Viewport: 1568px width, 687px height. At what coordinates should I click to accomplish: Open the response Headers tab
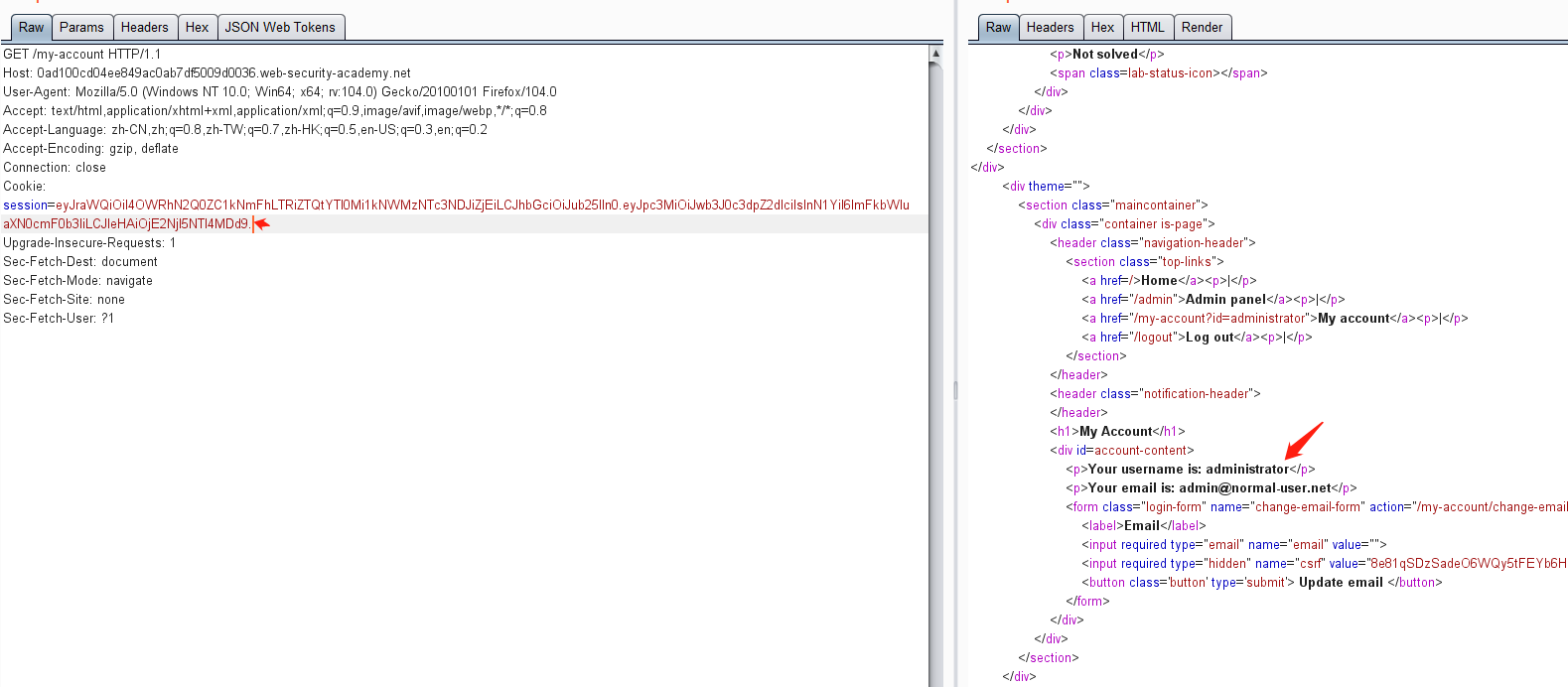(x=1050, y=28)
